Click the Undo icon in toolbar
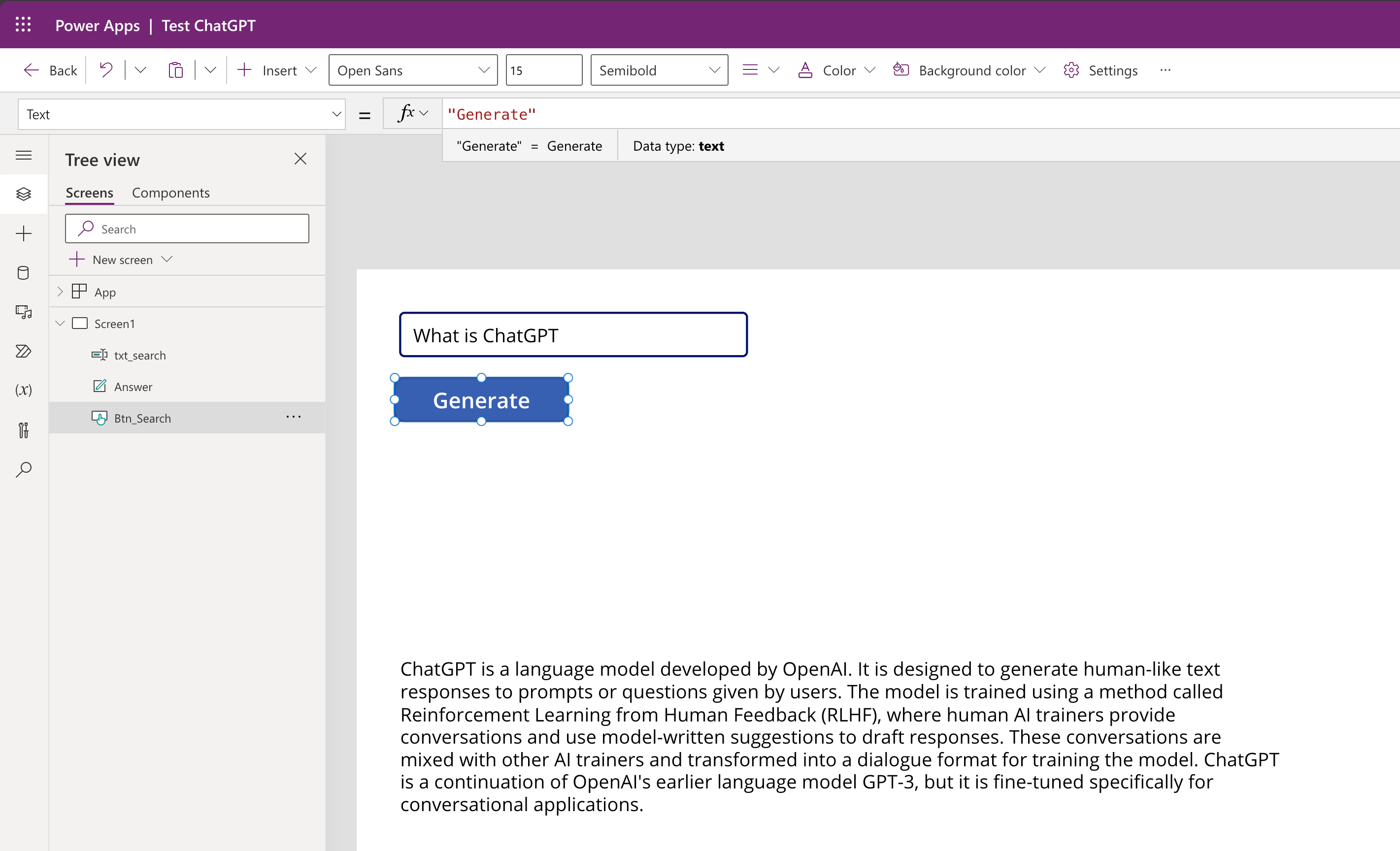The image size is (1400, 851). click(106, 70)
